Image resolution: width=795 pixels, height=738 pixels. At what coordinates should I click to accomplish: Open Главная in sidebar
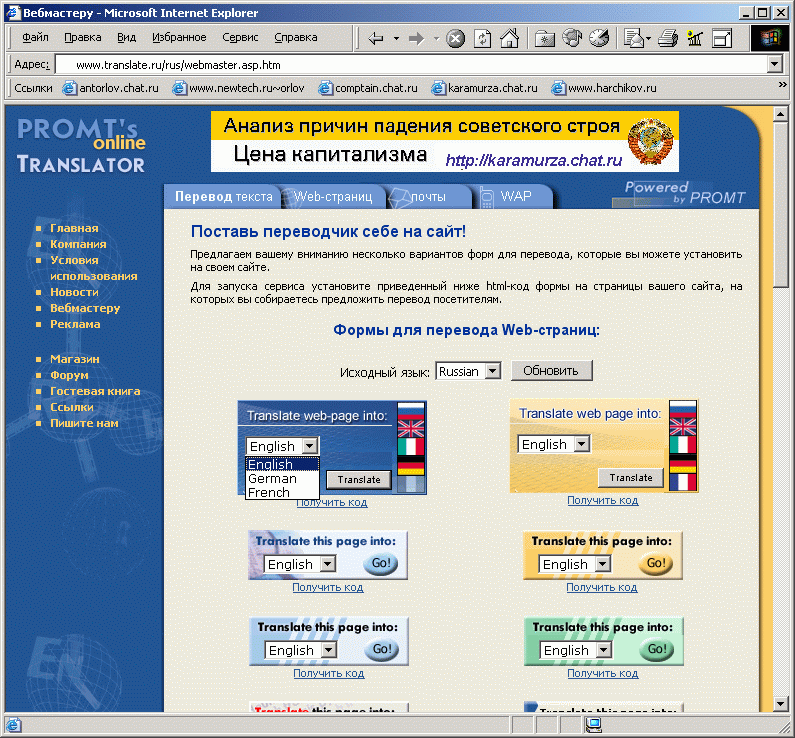(x=74, y=228)
